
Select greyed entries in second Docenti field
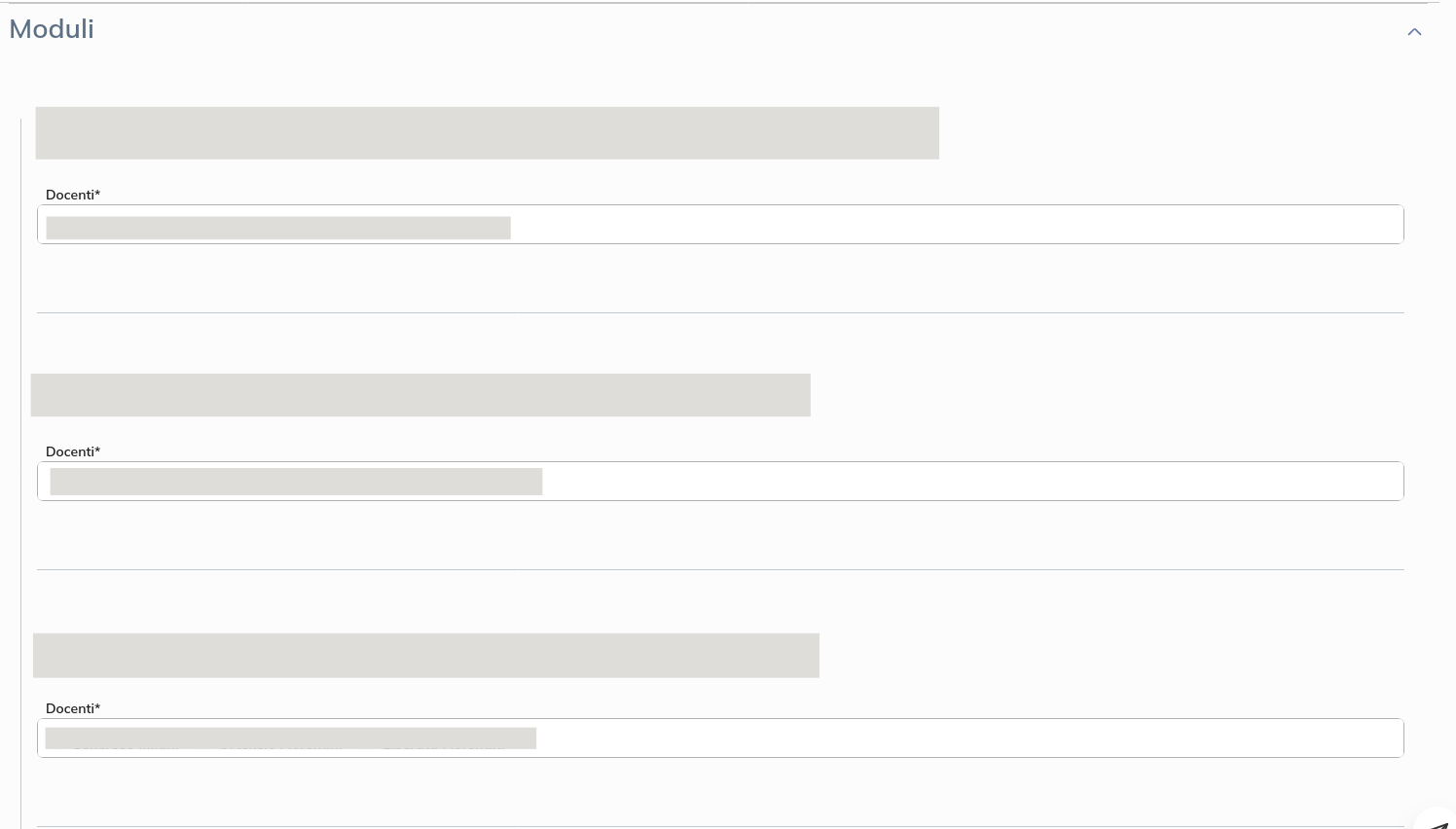point(296,482)
